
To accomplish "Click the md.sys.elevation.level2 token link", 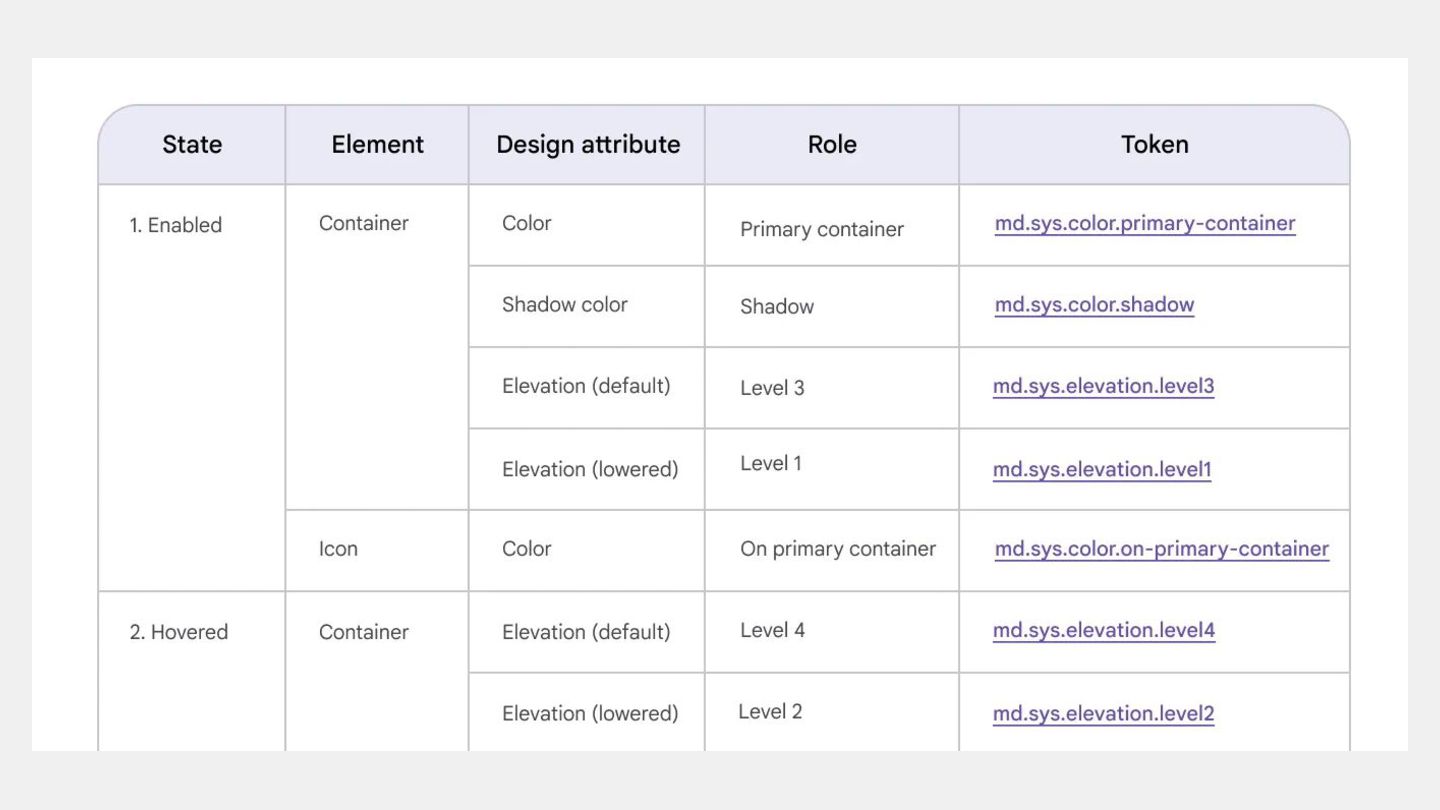I will click(x=1103, y=713).
